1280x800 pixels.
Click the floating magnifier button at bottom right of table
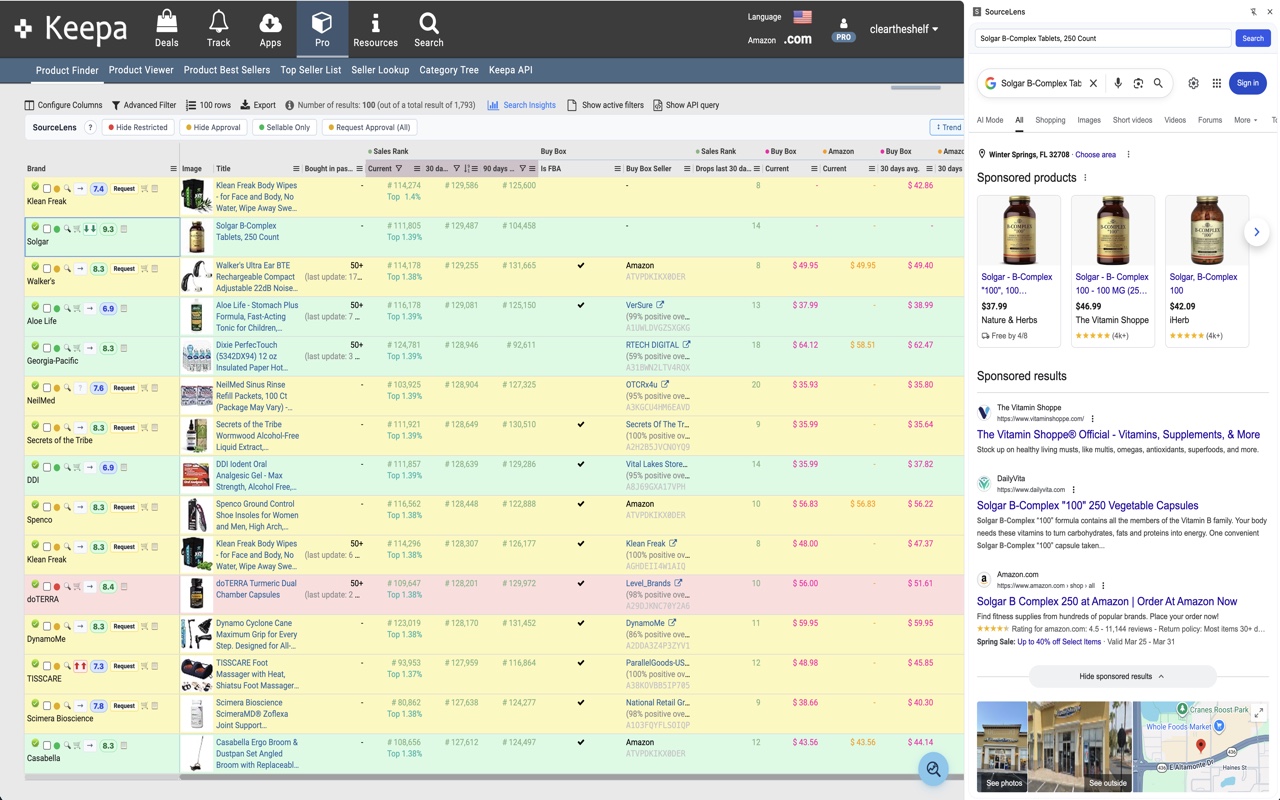(933, 768)
